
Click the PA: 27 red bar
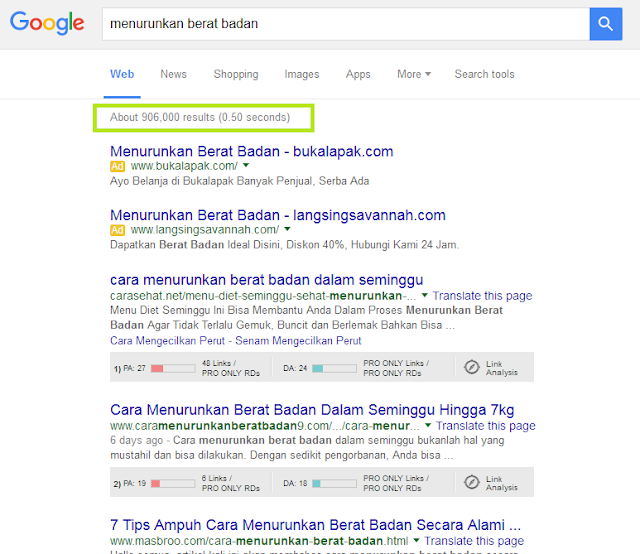click(173, 368)
